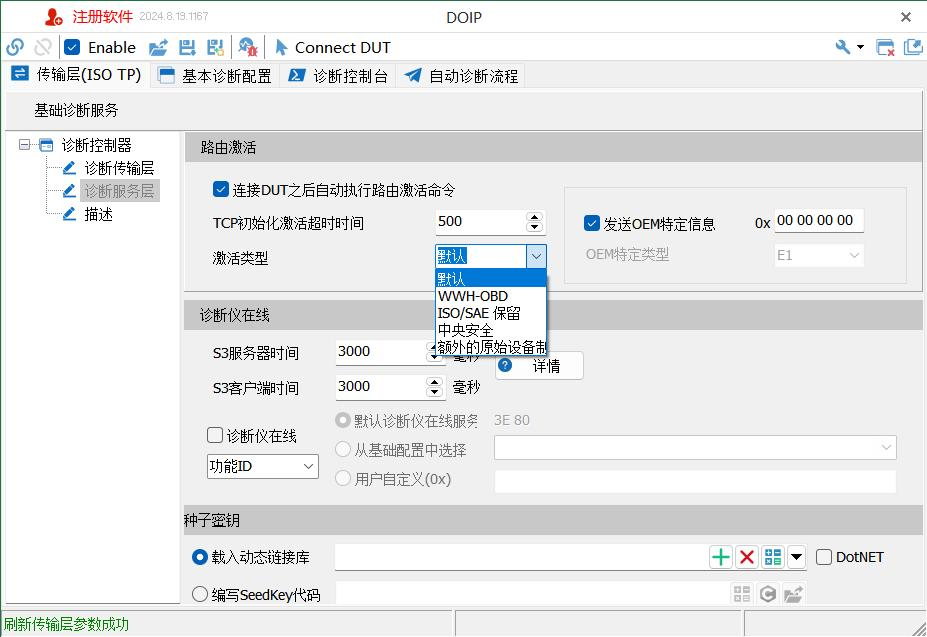
Task: Choose 额外的原始设备制 option
Action: tap(491, 347)
